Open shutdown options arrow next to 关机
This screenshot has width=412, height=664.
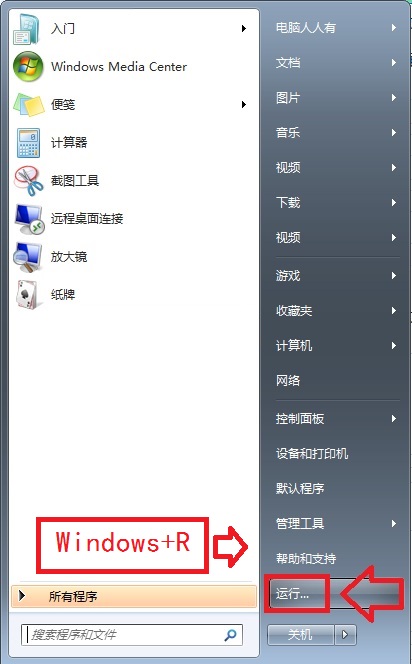(x=345, y=635)
